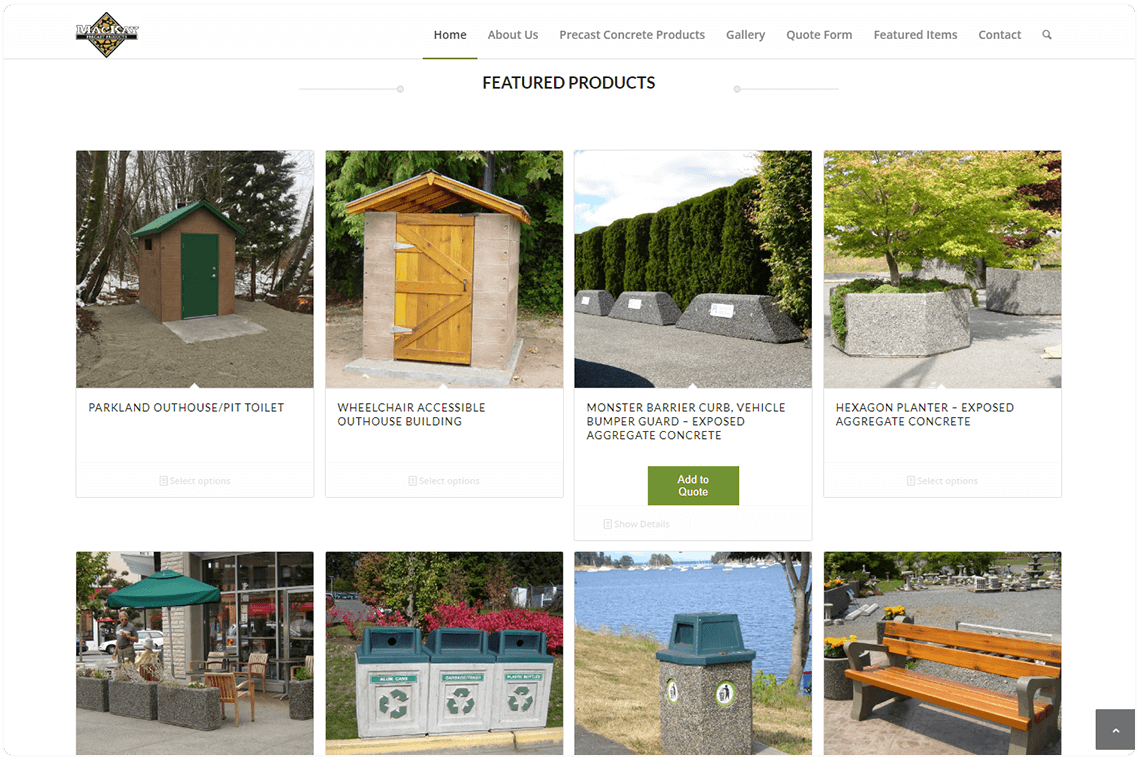
Task: Show Details for Monster Barrier Curb
Action: [637, 524]
